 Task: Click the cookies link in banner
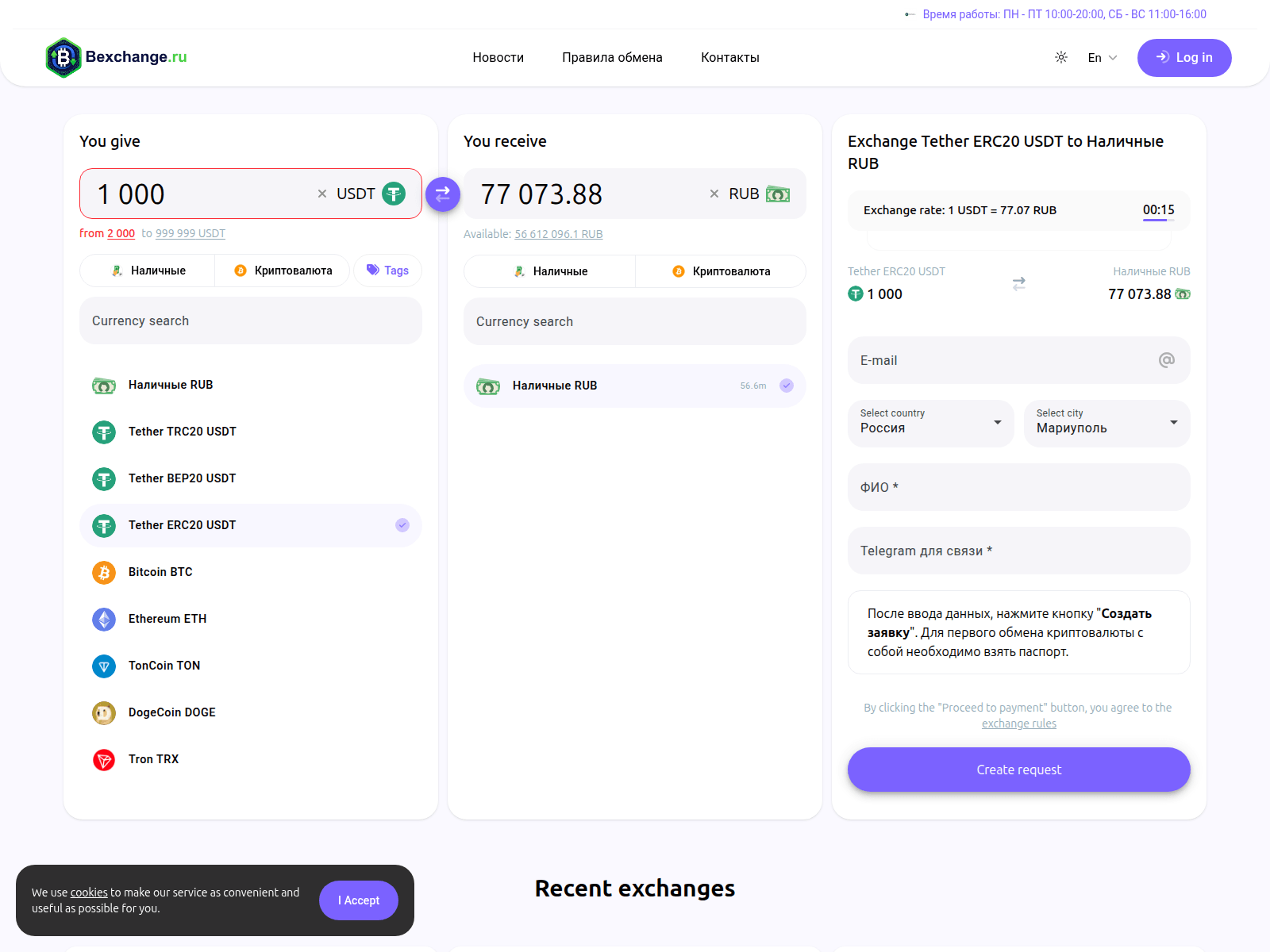click(89, 892)
